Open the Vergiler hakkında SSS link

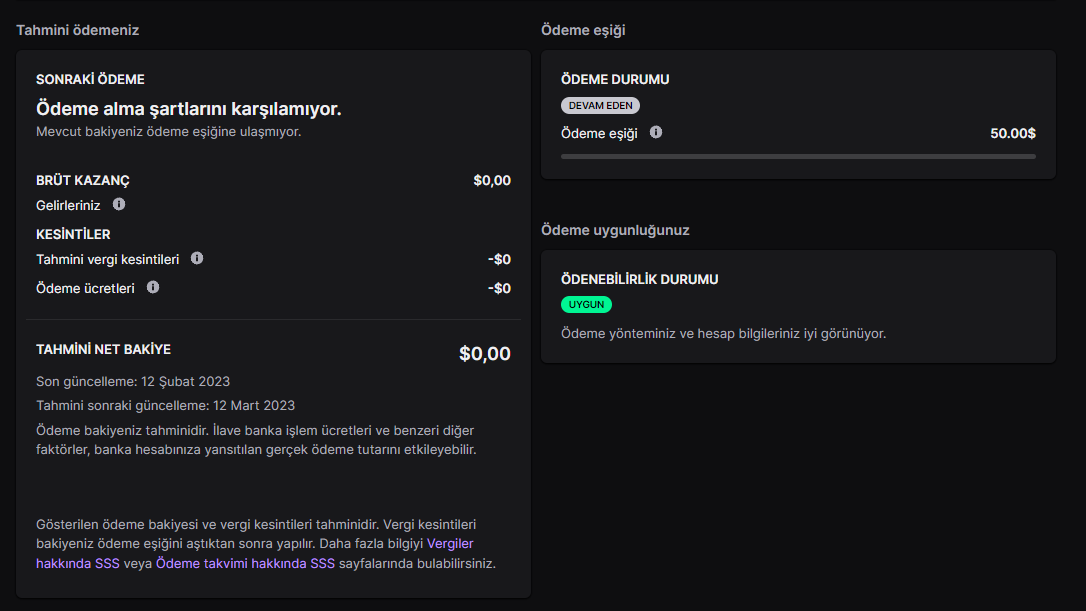pos(450,543)
